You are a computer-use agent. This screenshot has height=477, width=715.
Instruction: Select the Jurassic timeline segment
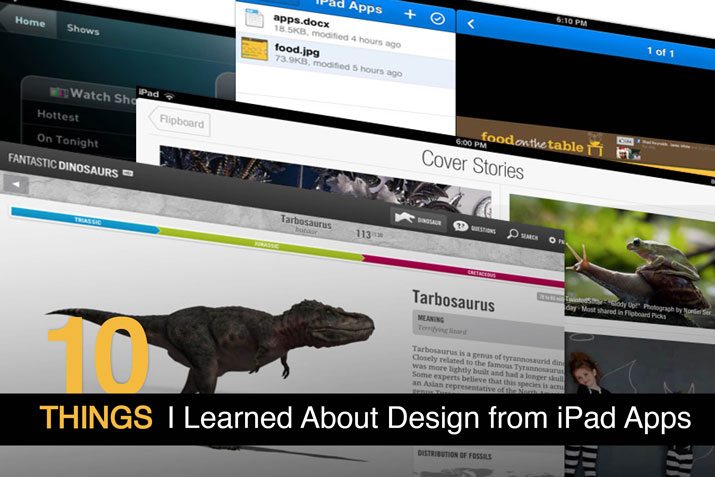click(262, 244)
